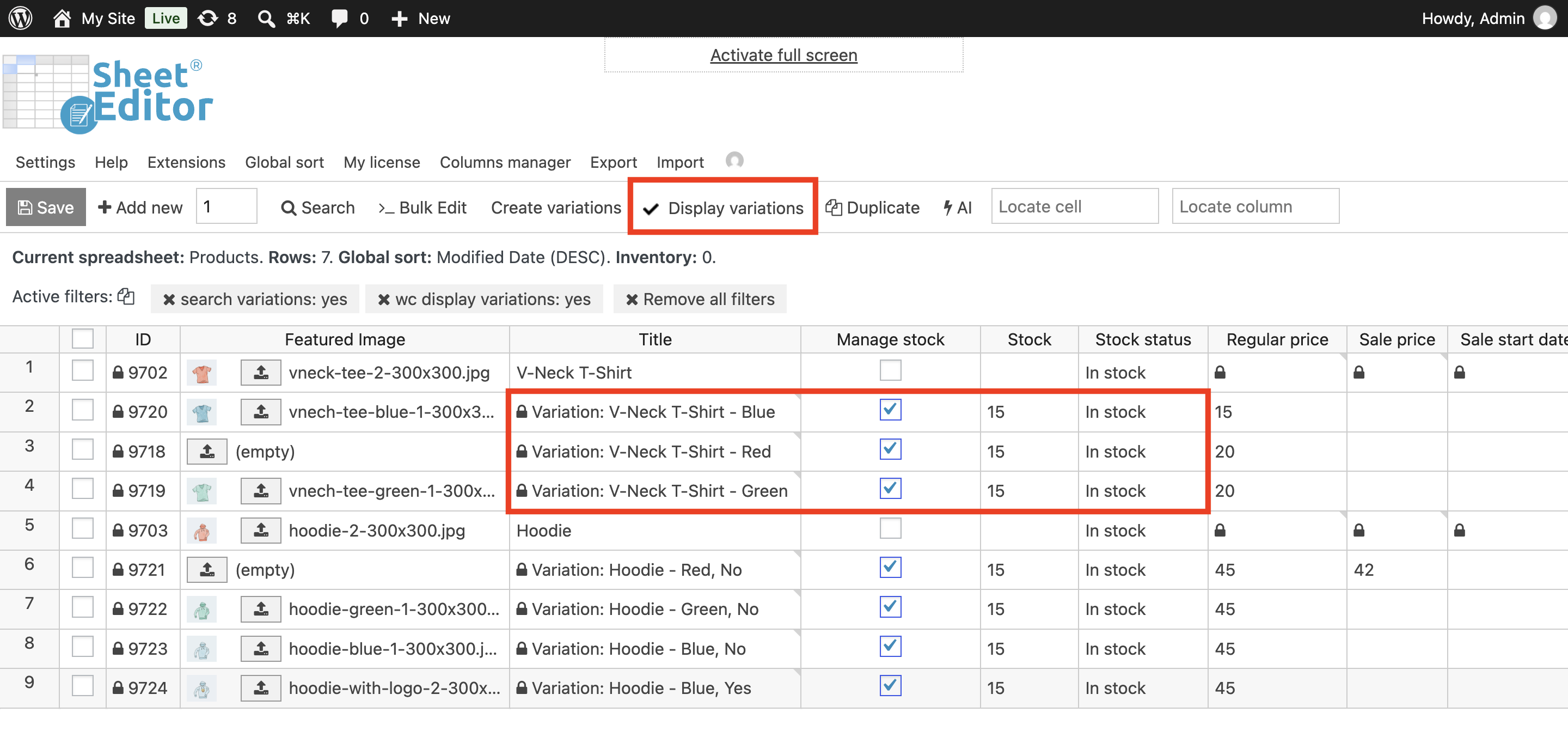Click Create variations
The image size is (1568, 743).
tap(556, 208)
